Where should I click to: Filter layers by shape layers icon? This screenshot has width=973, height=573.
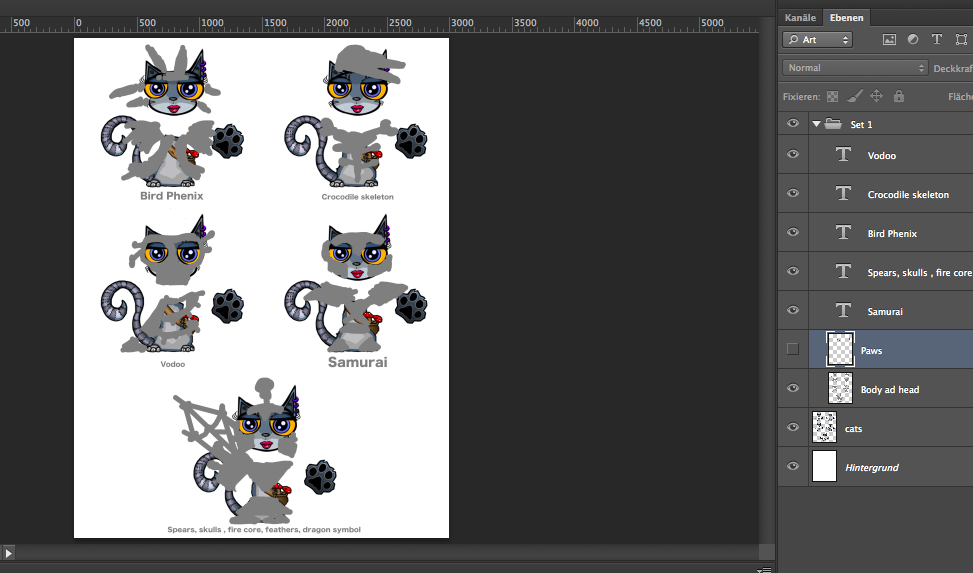coord(961,40)
